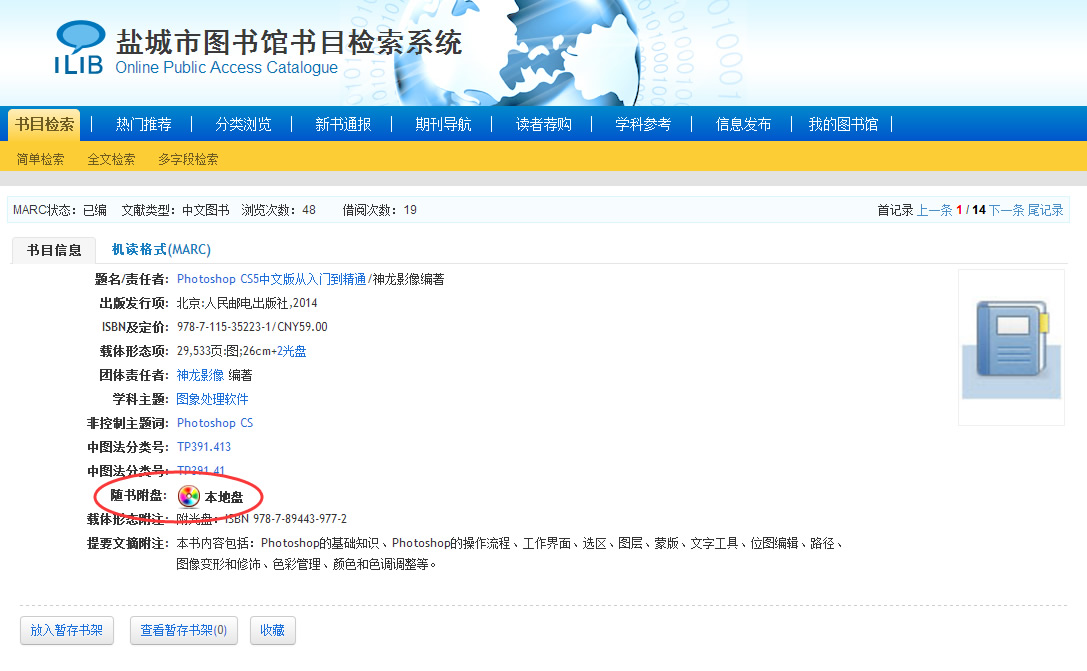Image resolution: width=1087 pixels, height=671 pixels.
Task: Open 期刊导航 menu item
Action: pyautogui.click(x=443, y=124)
